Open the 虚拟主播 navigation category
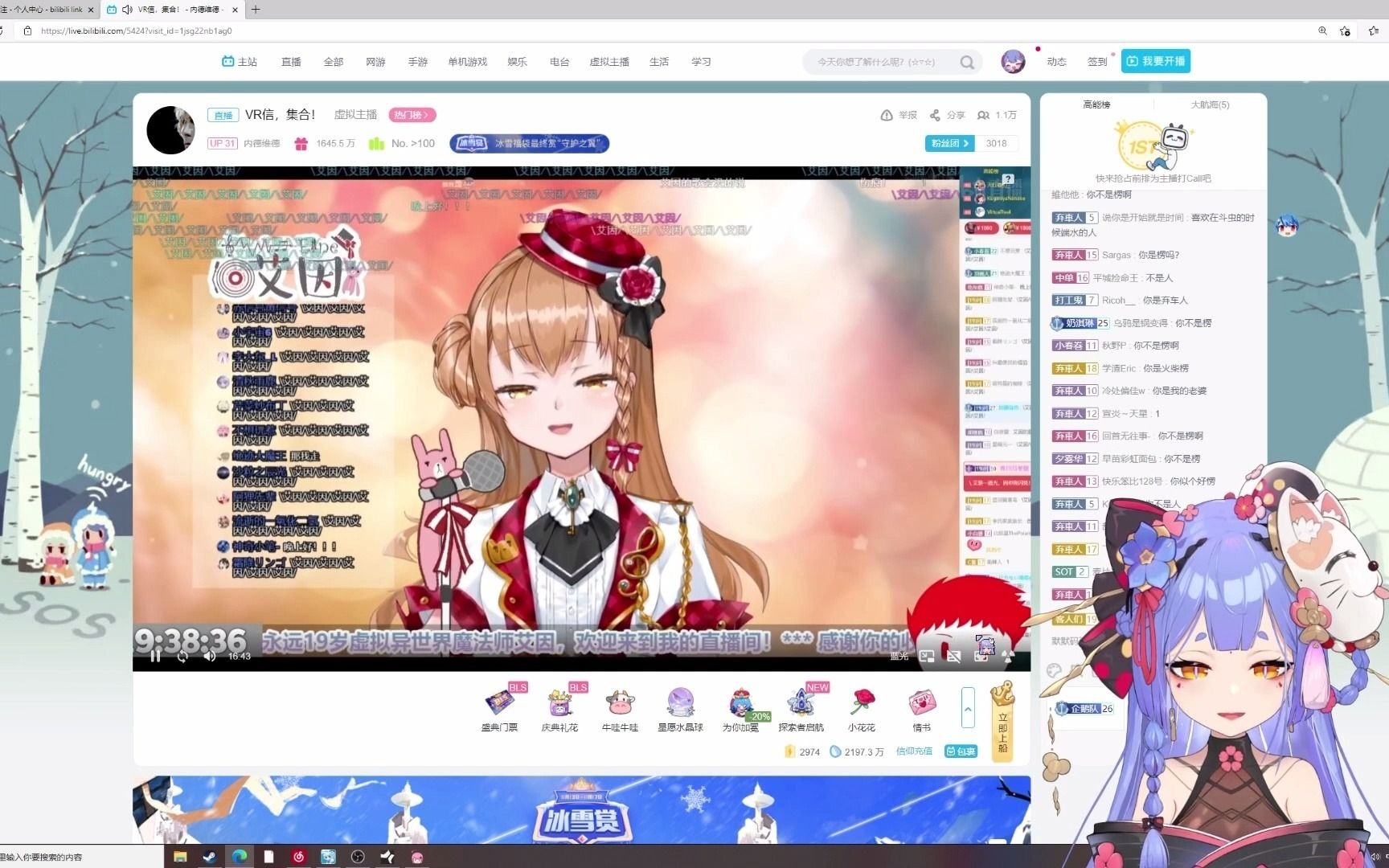1389x868 pixels. 608,61
